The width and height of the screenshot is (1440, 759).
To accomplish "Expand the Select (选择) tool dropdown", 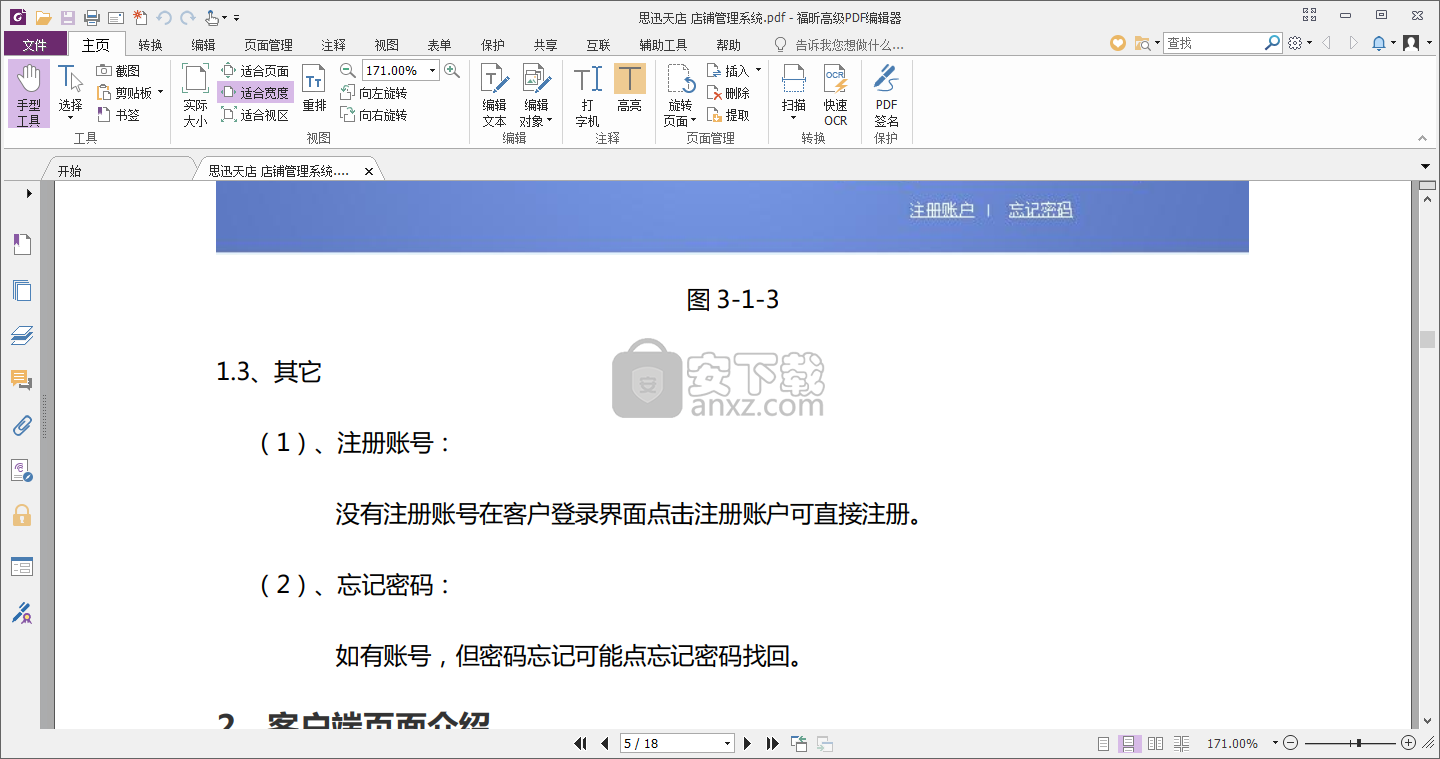I will coord(70,120).
